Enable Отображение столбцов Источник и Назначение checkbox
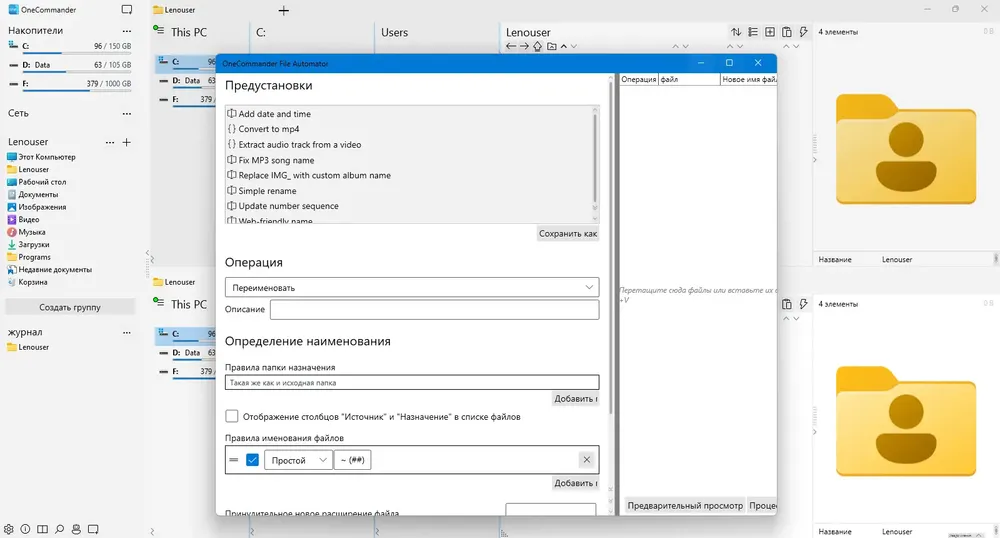This screenshot has width=1000, height=538. 232,416
